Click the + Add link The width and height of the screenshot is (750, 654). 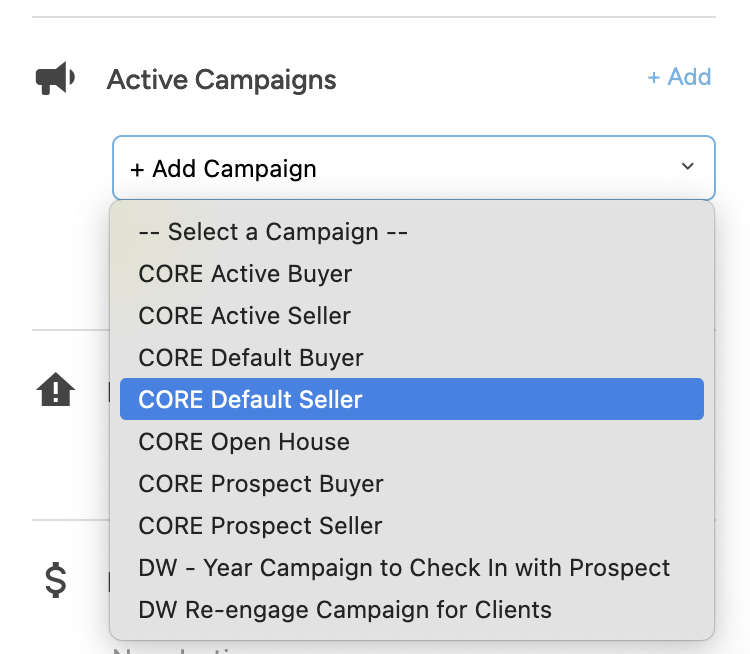click(679, 77)
